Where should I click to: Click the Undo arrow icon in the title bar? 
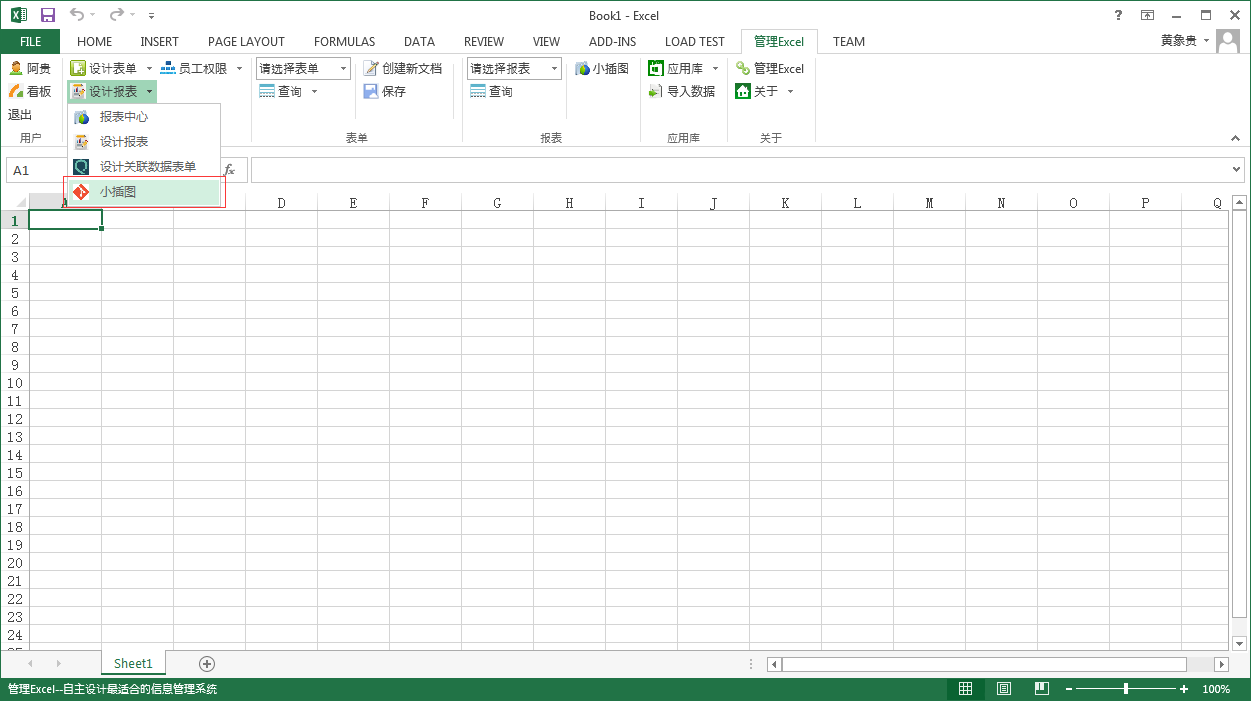coord(78,15)
